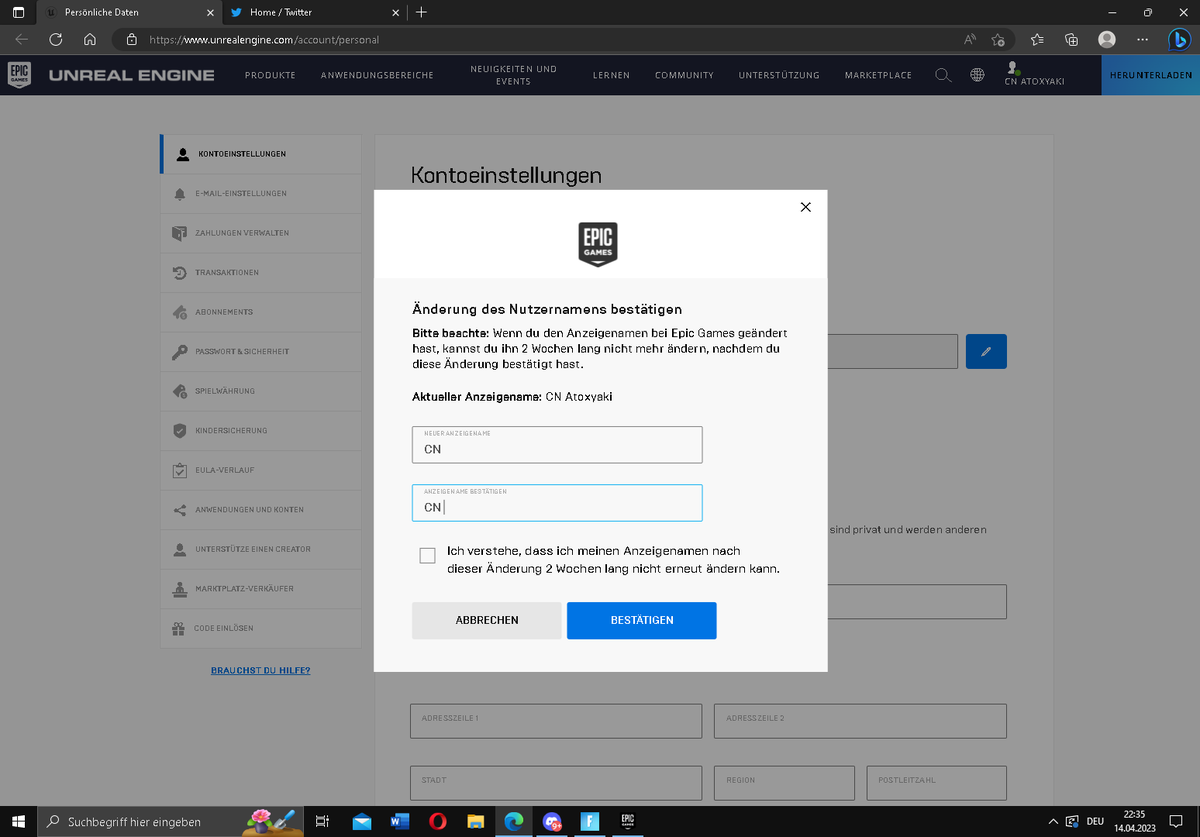
Task: Click the Neuer Anzeigename input field
Action: click(x=557, y=445)
